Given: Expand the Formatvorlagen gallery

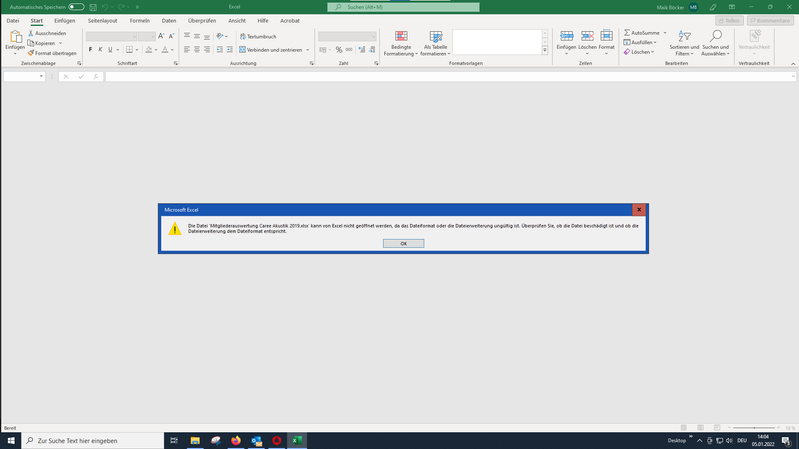Looking at the screenshot, I should click(545, 50).
